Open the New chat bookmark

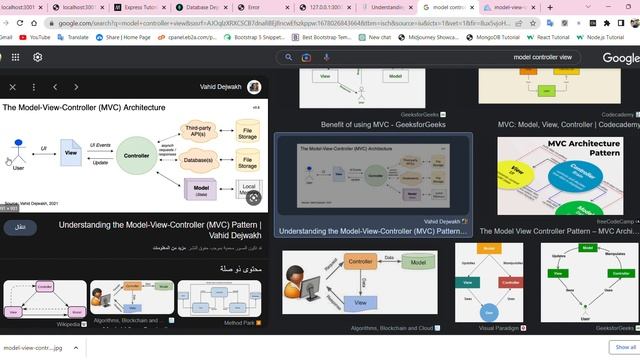[x=375, y=37]
